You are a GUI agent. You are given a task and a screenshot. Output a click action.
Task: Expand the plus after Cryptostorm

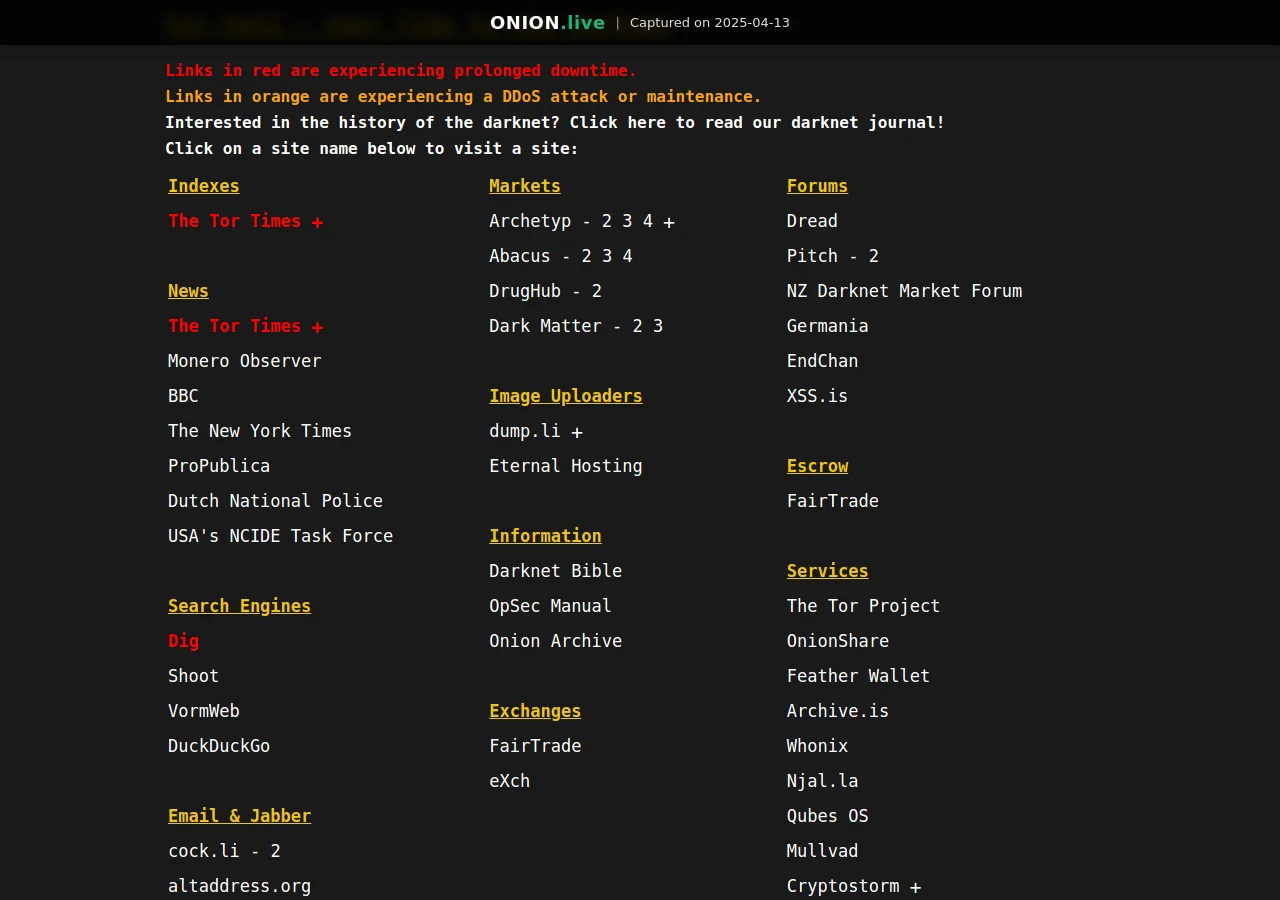click(x=915, y=887)
